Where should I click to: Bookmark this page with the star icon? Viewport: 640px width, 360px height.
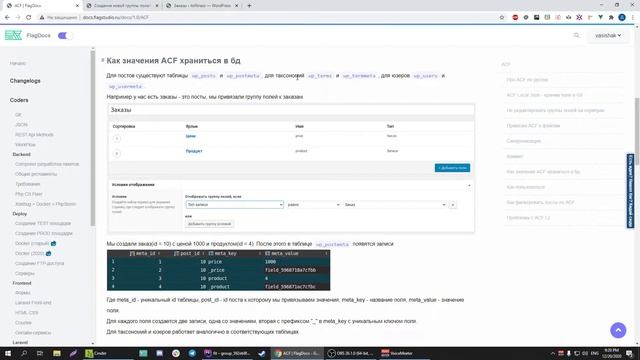tap(502, 18)
